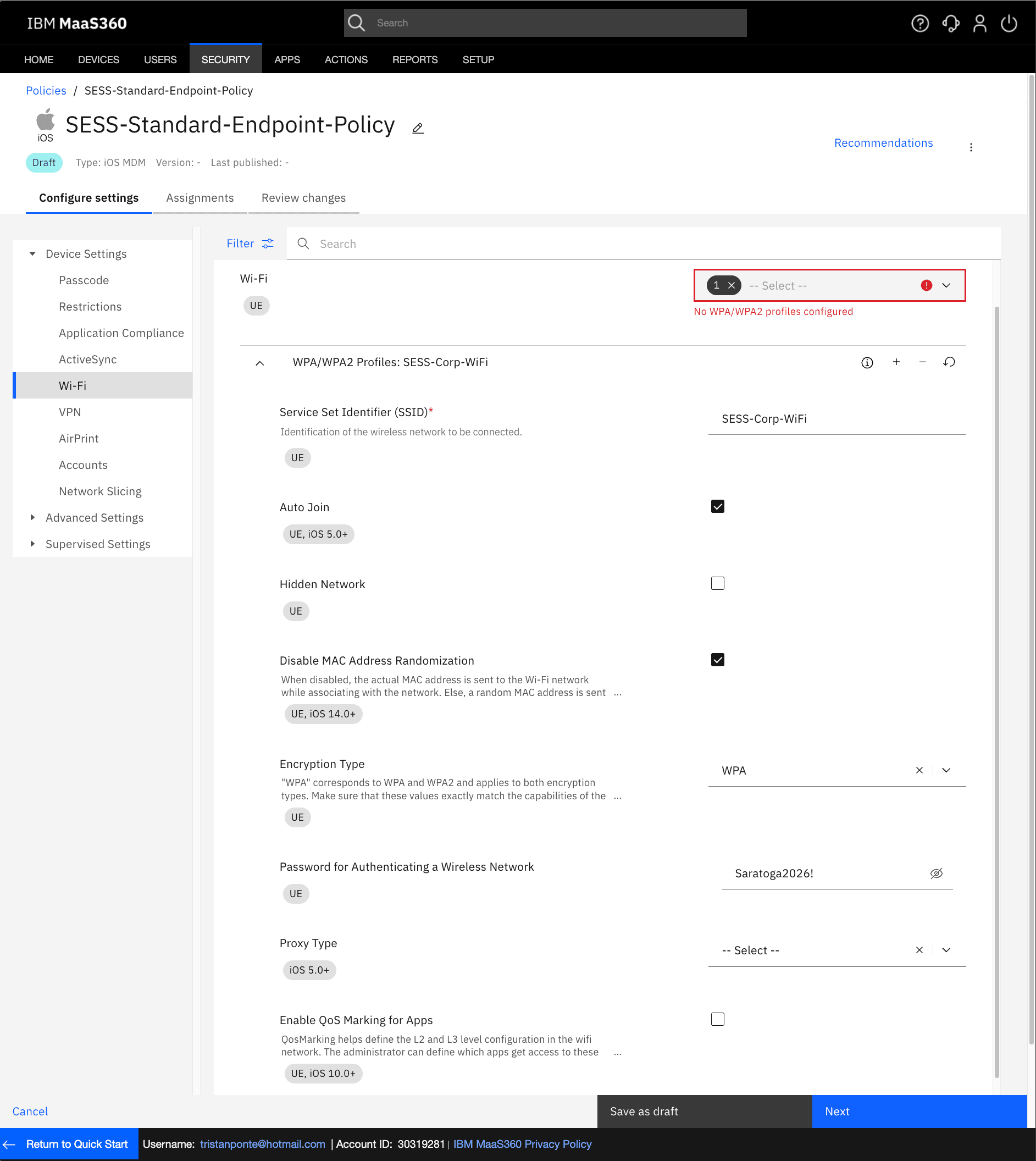Click the SSID input field
The width and height of the screenshot is (1036, 1161).
coord(836,418)
